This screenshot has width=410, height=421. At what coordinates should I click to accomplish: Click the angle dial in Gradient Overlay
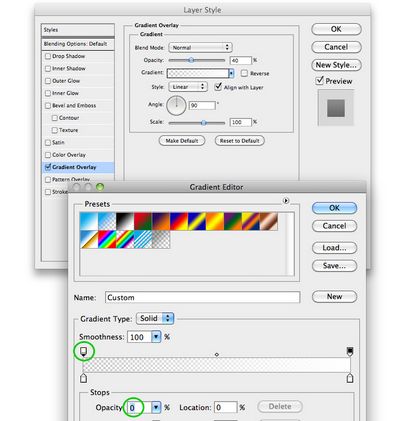176,105
